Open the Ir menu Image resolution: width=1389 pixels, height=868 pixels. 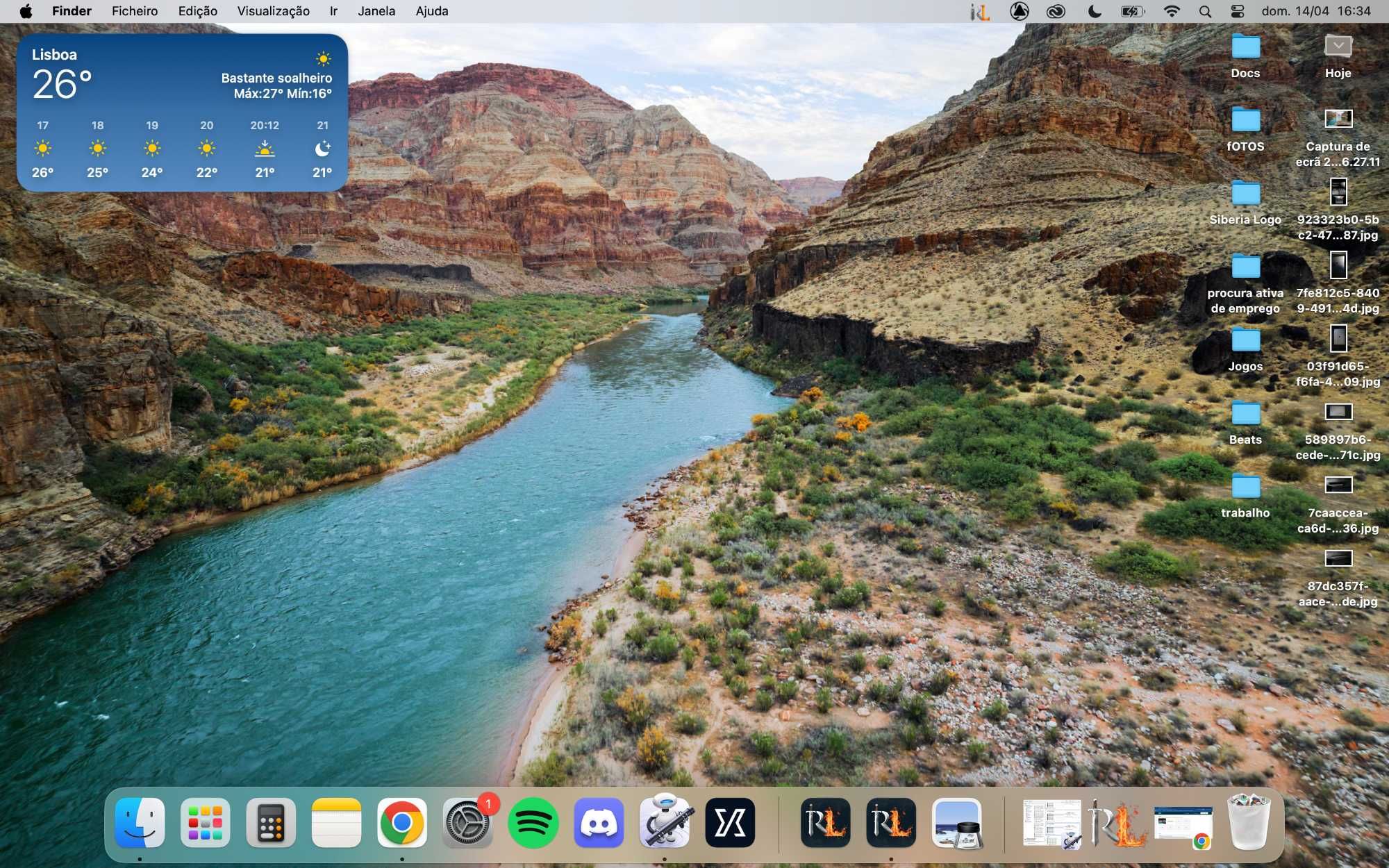pos(333,11)
